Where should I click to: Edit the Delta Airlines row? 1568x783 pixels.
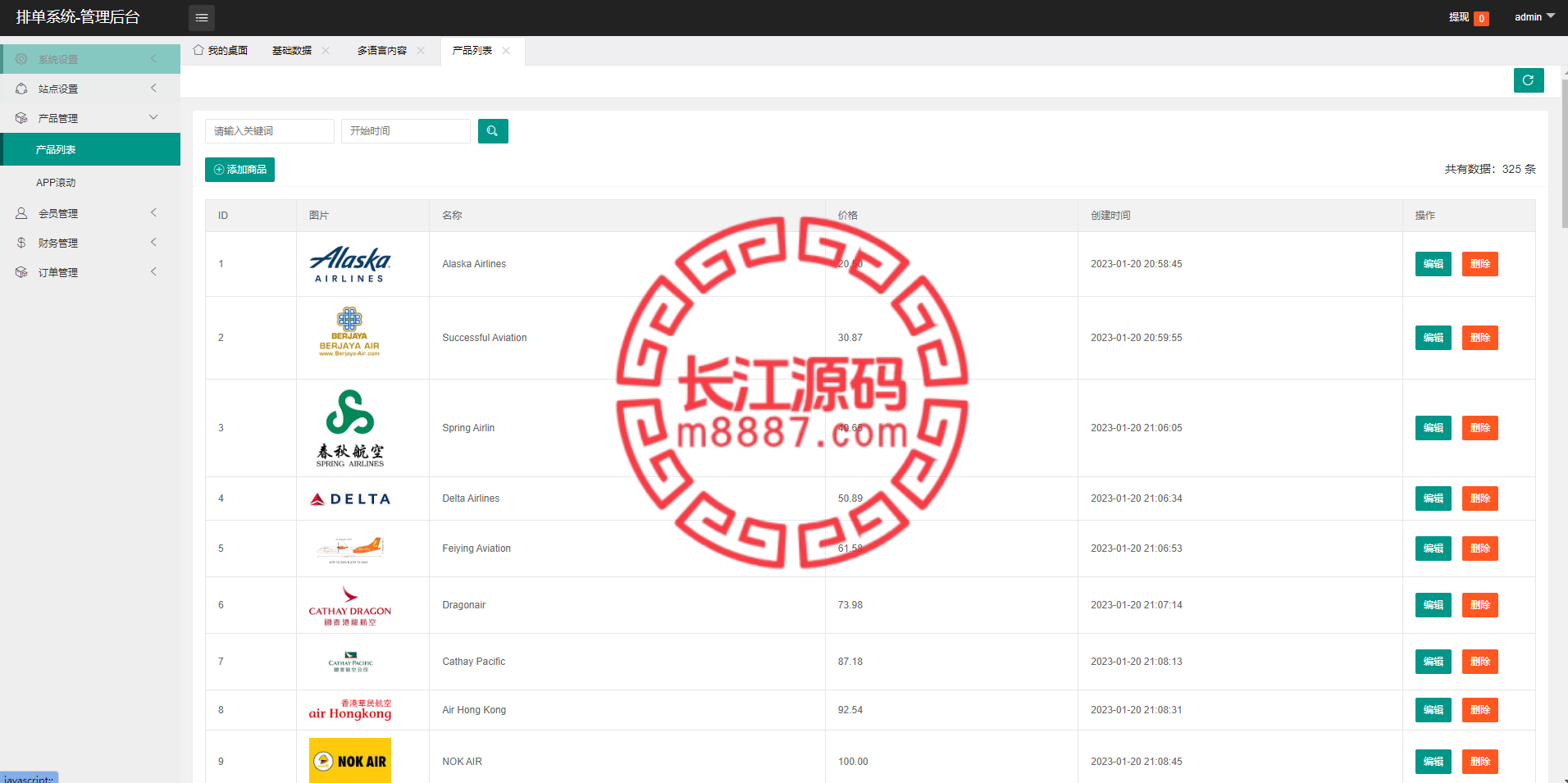click(x=1434, y=498)
